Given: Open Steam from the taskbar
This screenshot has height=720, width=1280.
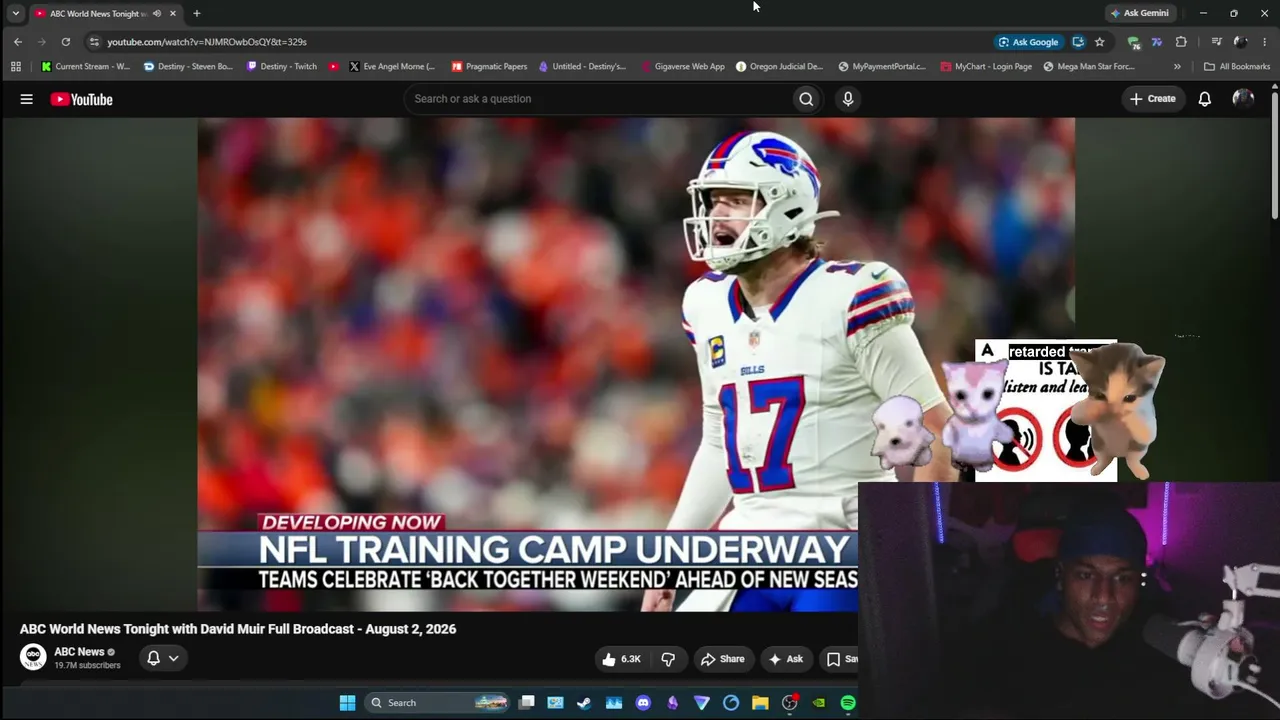Looking at the screenshot, I should point(584,703).
